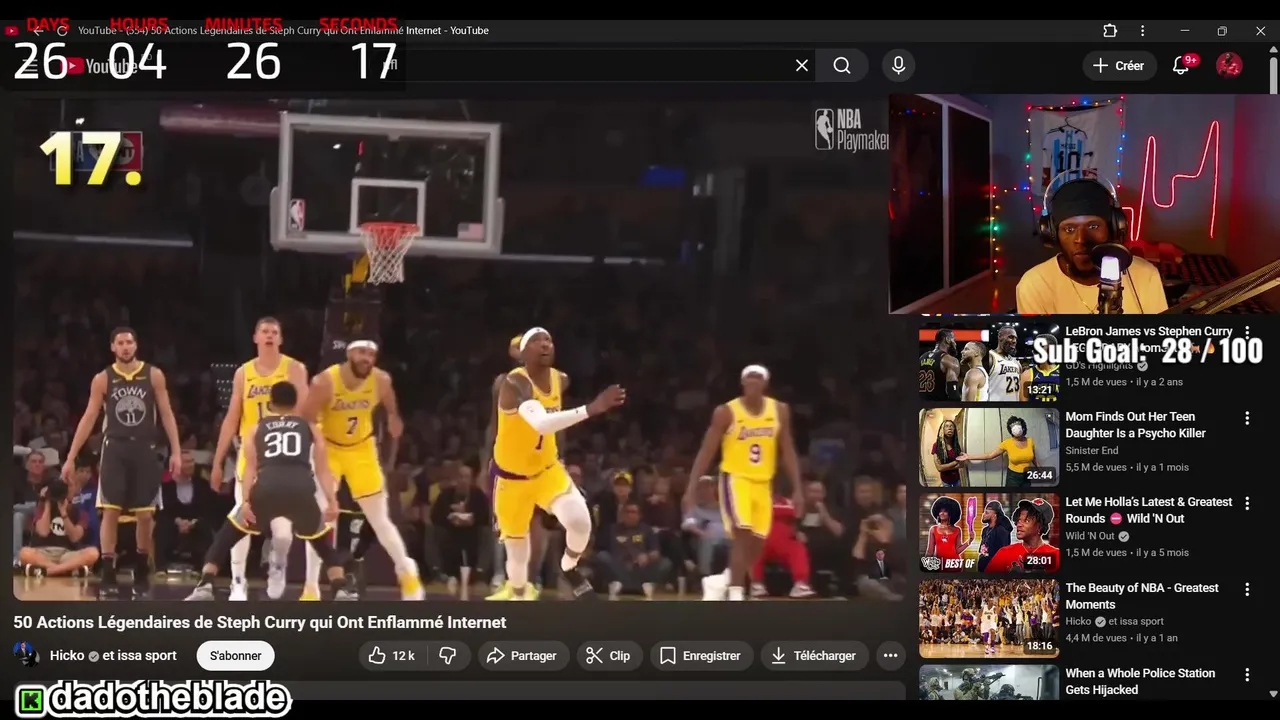Click the magnifying glass search button
Screen dimensions: 1280x720
[x=842, y=65]
